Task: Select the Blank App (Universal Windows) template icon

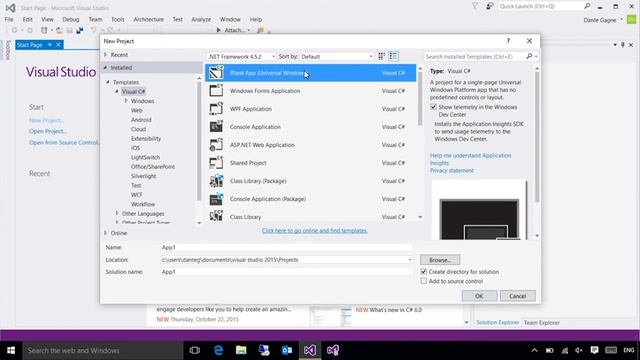Action: 216,73
